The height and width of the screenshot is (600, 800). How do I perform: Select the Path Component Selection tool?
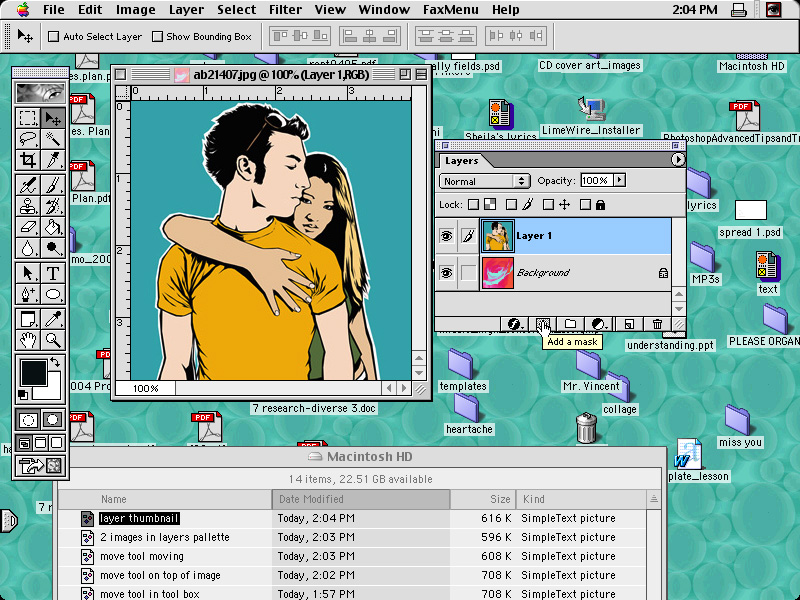pos(28,273)
